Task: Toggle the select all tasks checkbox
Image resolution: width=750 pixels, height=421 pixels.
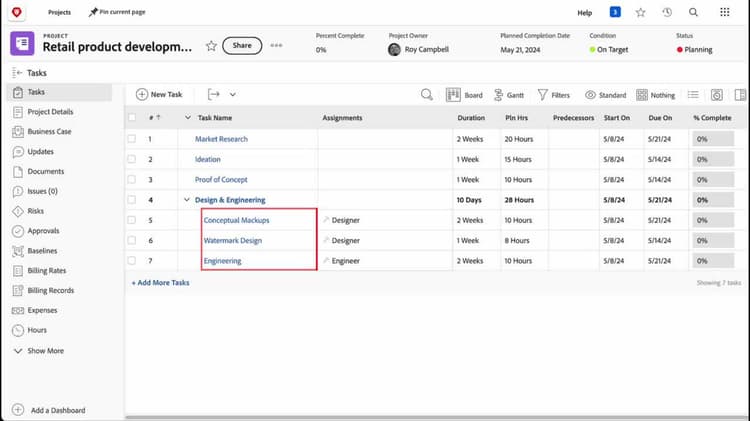Action: point(132,117)
